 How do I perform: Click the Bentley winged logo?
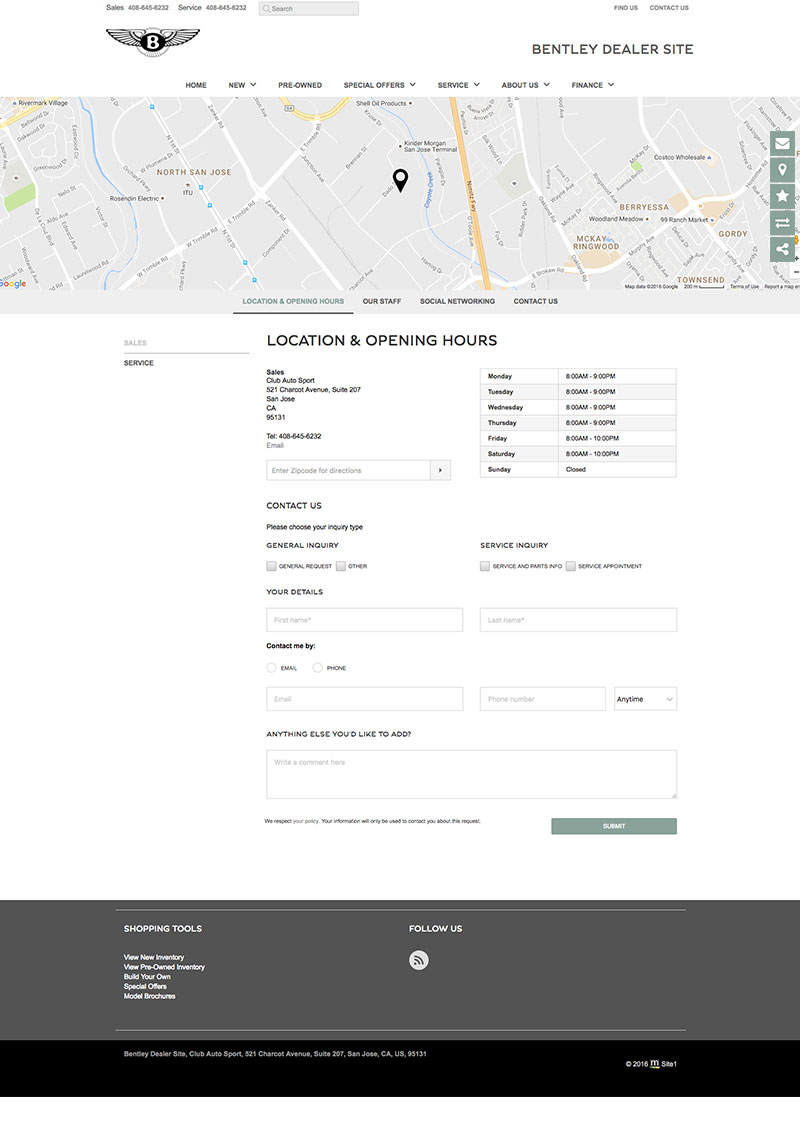point(153,42)
